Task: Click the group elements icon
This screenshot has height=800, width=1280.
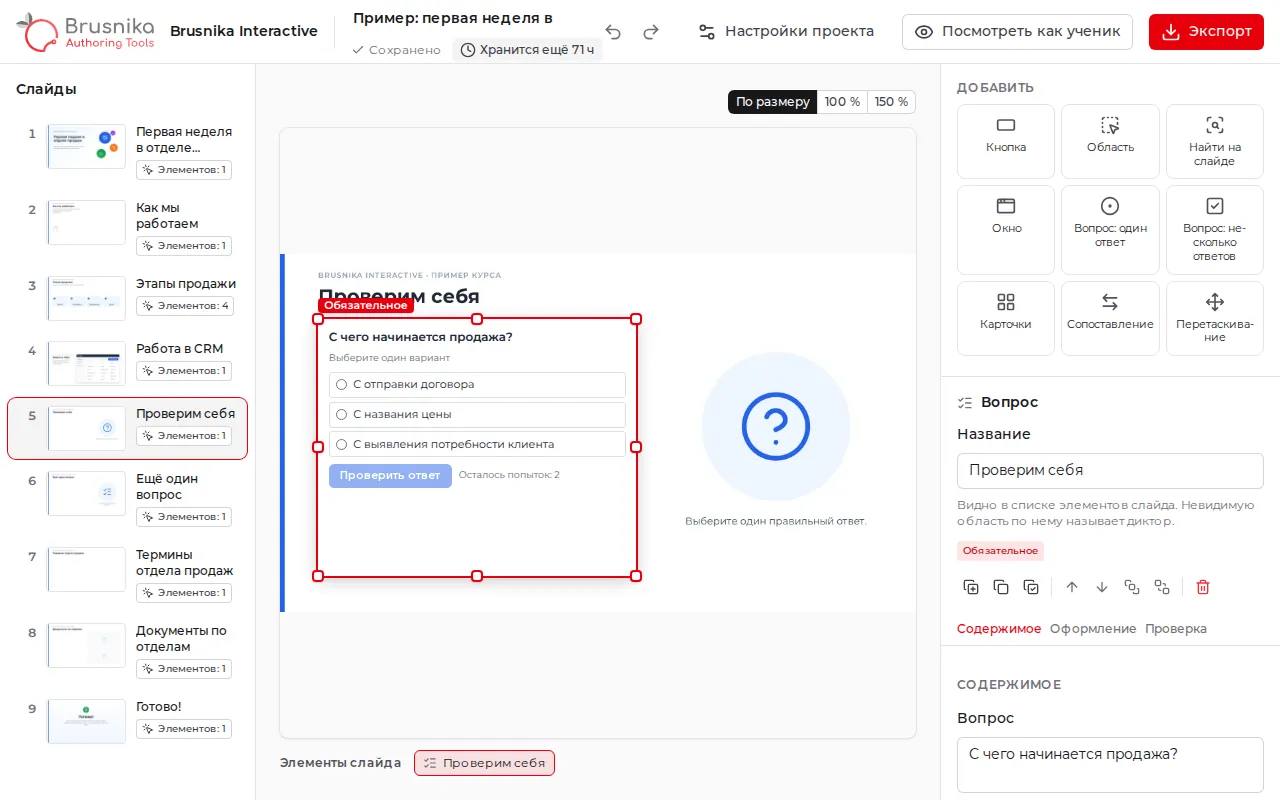Action: (x=1132, y=587)
